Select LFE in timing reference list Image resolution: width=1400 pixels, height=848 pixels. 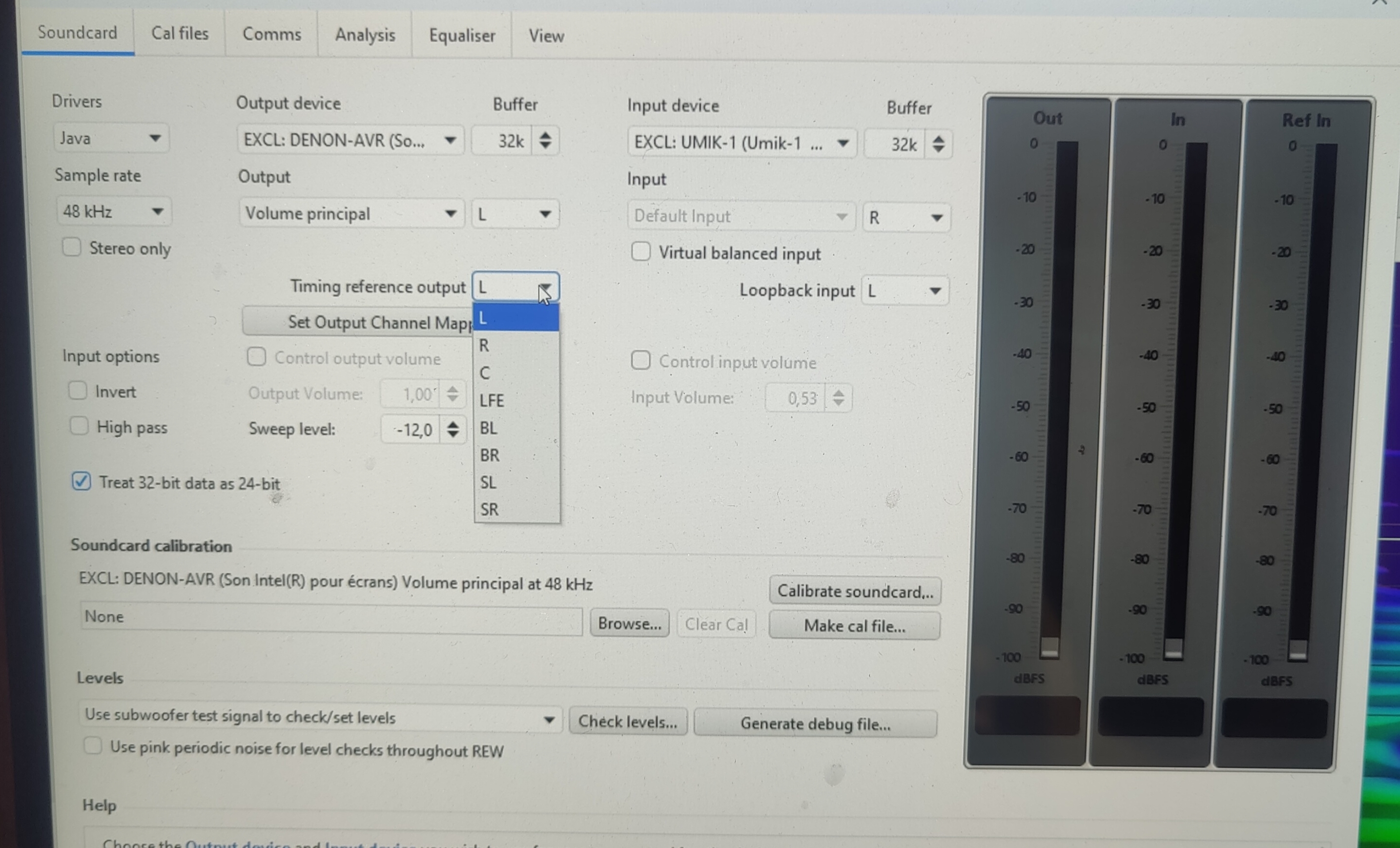[492, 400]
